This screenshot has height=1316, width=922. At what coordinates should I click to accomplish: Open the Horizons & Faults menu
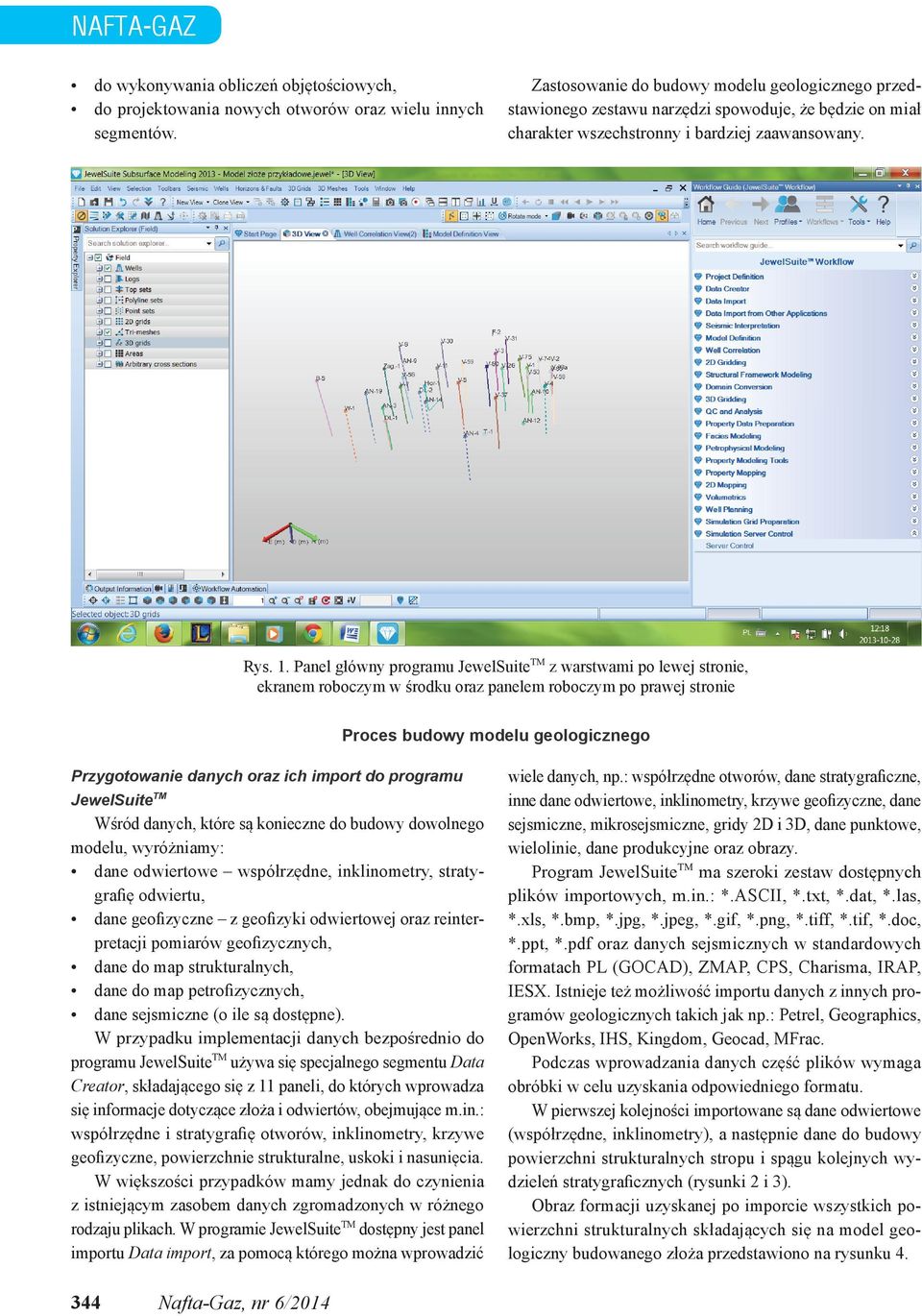click(258, 188)
